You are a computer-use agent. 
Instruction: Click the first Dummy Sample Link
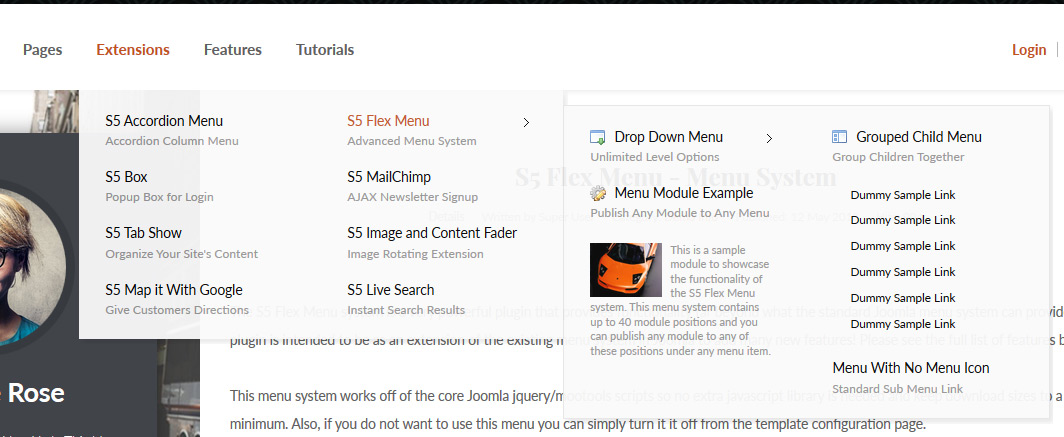coord(902,195)
